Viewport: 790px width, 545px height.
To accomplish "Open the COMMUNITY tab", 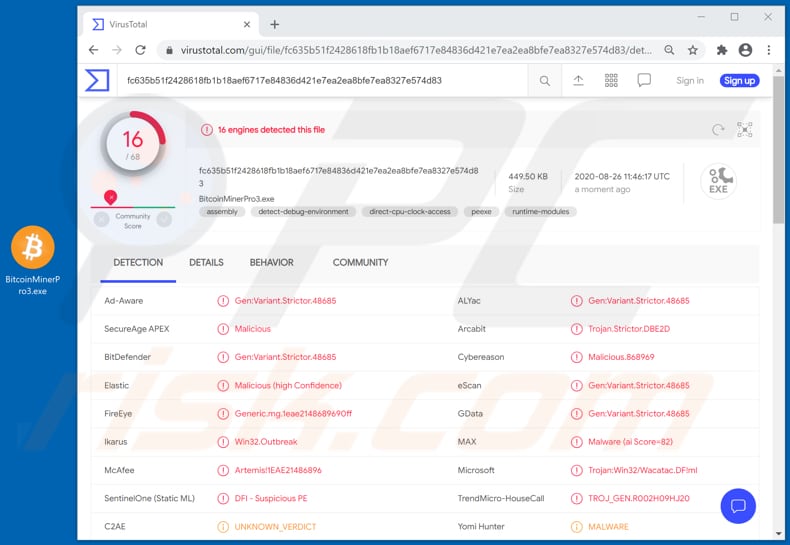I will [360, 262].
